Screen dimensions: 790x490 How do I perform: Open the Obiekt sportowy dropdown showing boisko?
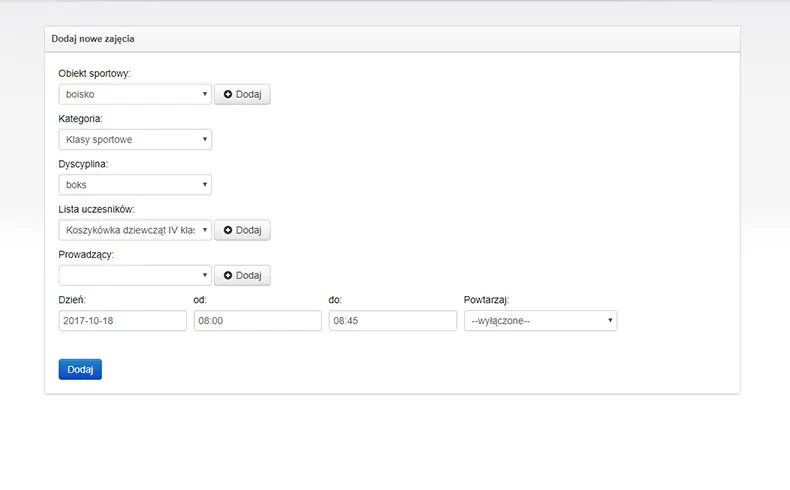tap(135, 95)
